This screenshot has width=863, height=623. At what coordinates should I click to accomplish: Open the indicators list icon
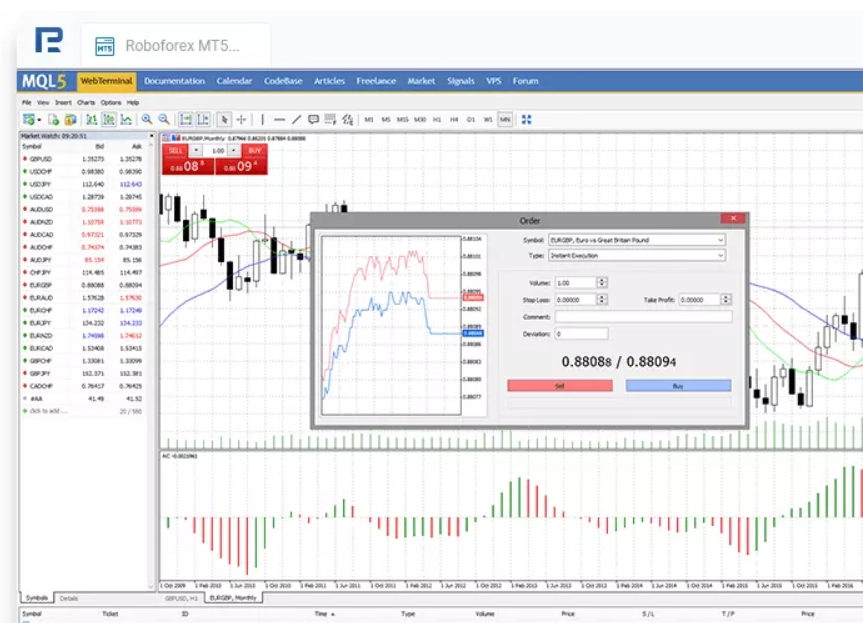point(348,119)
